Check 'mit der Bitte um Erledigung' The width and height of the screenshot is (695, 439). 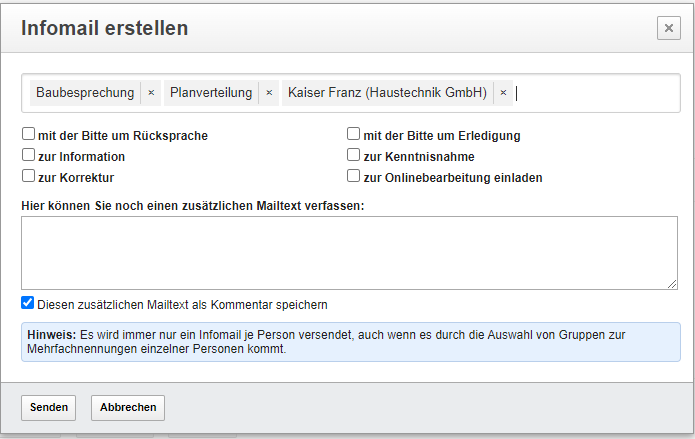click(353, 135)
